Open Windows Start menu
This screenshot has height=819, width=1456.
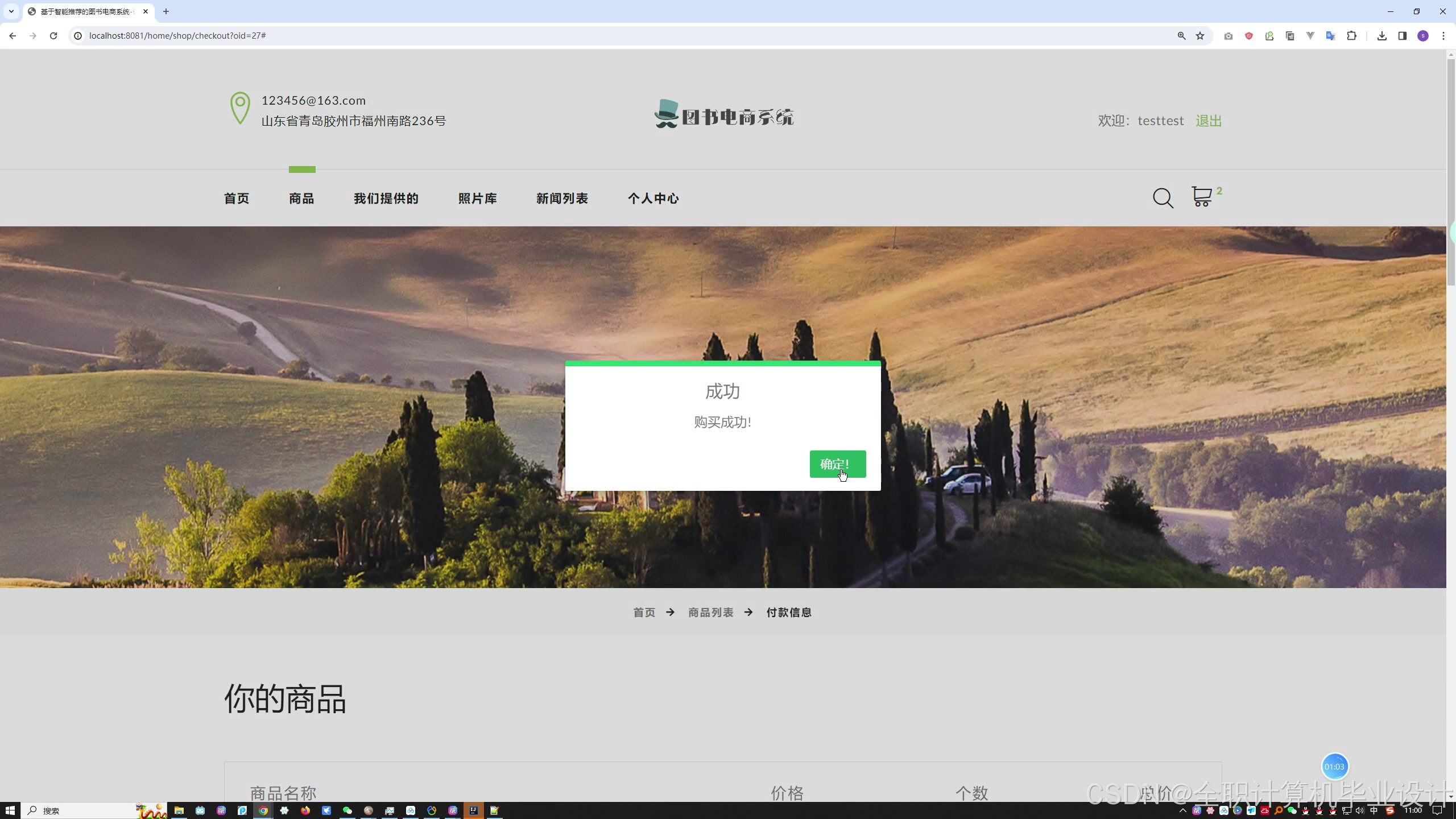coord(10,810)
